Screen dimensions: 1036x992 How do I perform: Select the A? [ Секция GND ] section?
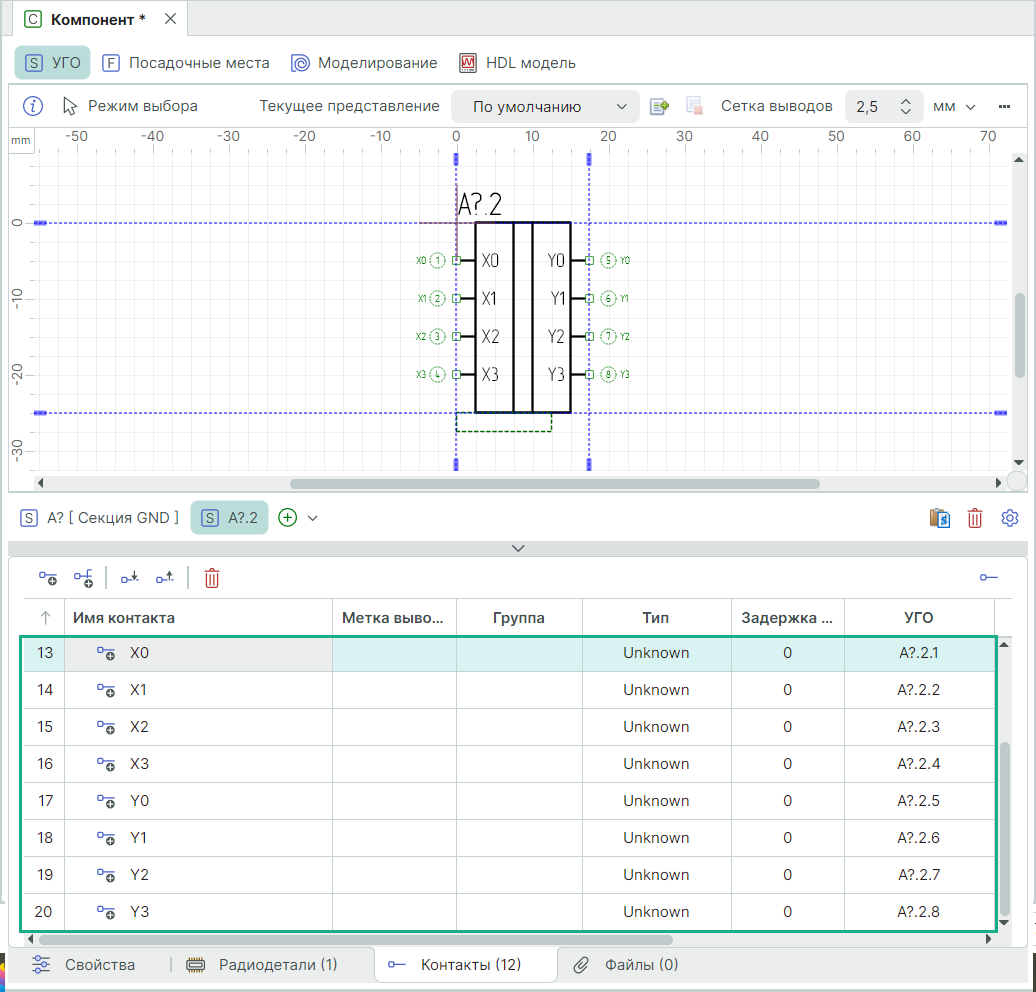coord(100,518)
